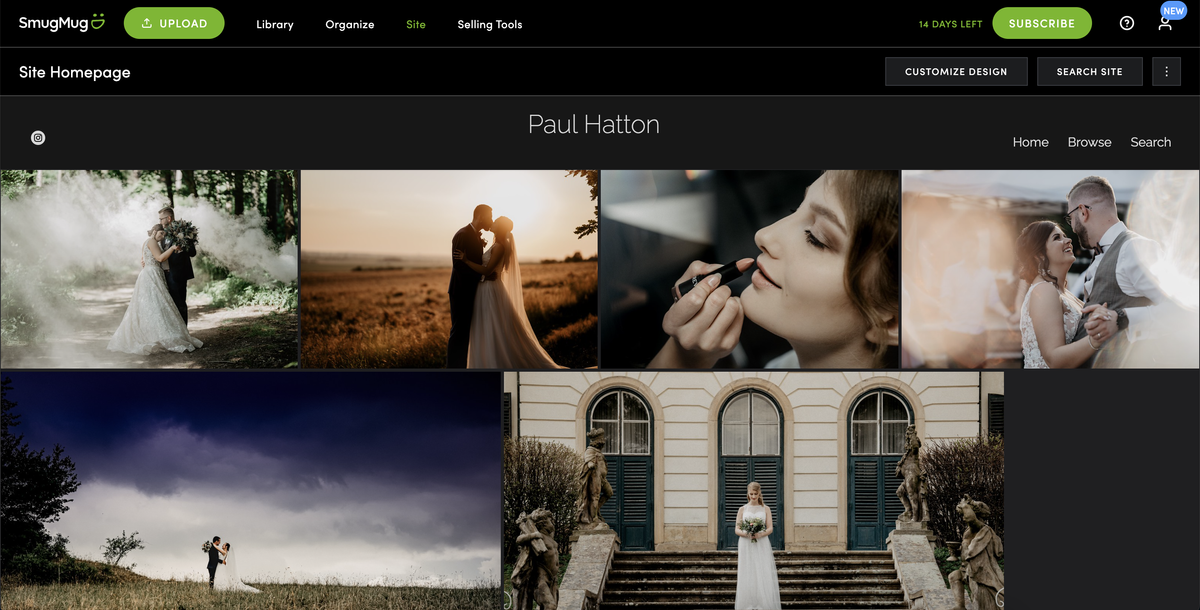1200x610 pixels.
Task: Open the Search link in site navigation
Action: 1150,142
